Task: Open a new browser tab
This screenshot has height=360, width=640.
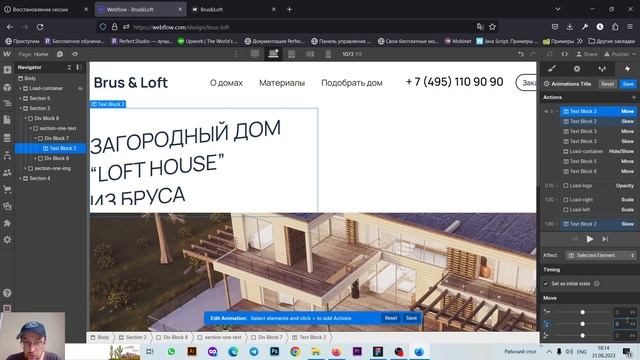Action: [x=289, y=9]
